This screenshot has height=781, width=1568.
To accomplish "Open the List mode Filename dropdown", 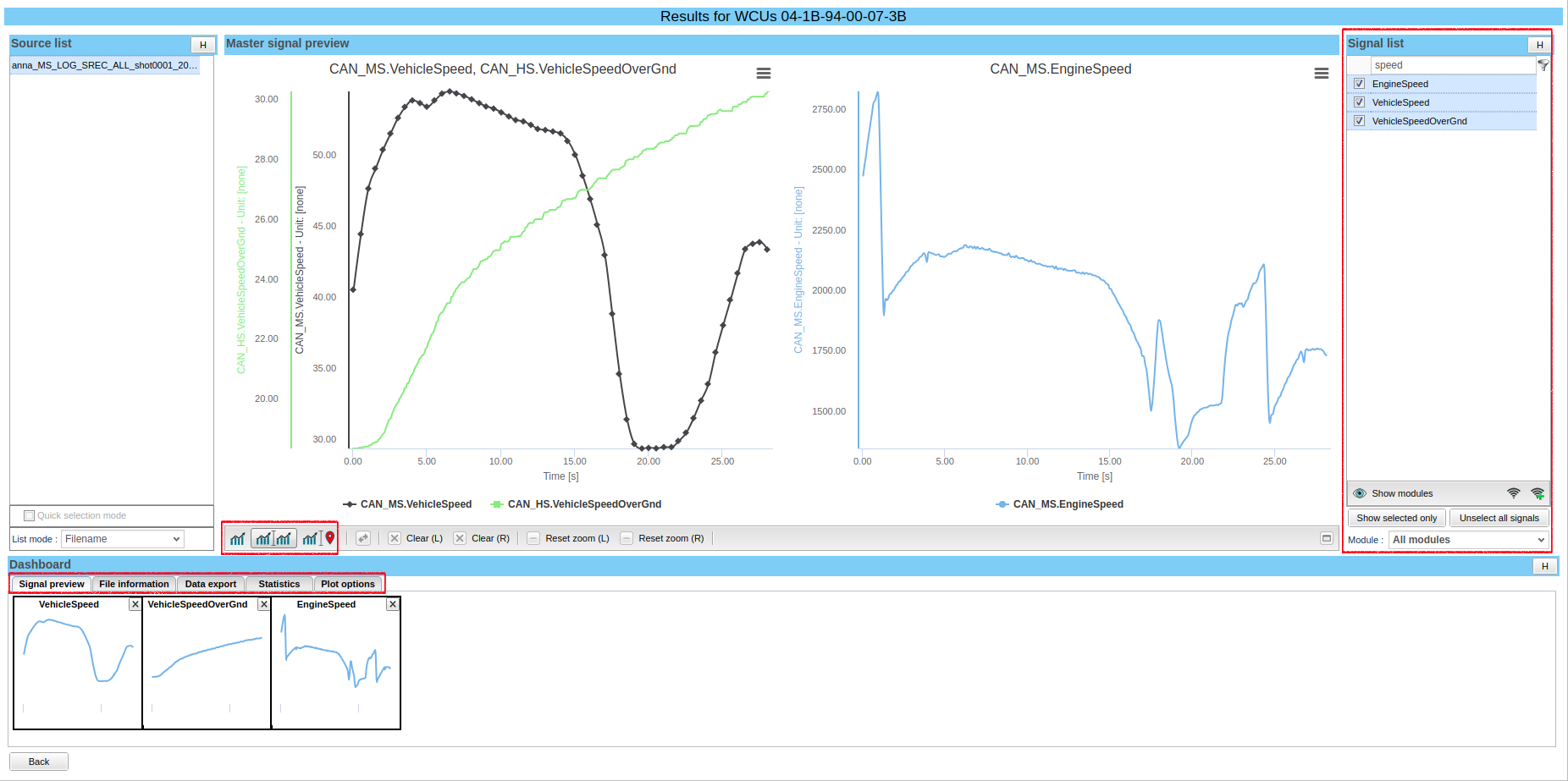I will 123,539.
